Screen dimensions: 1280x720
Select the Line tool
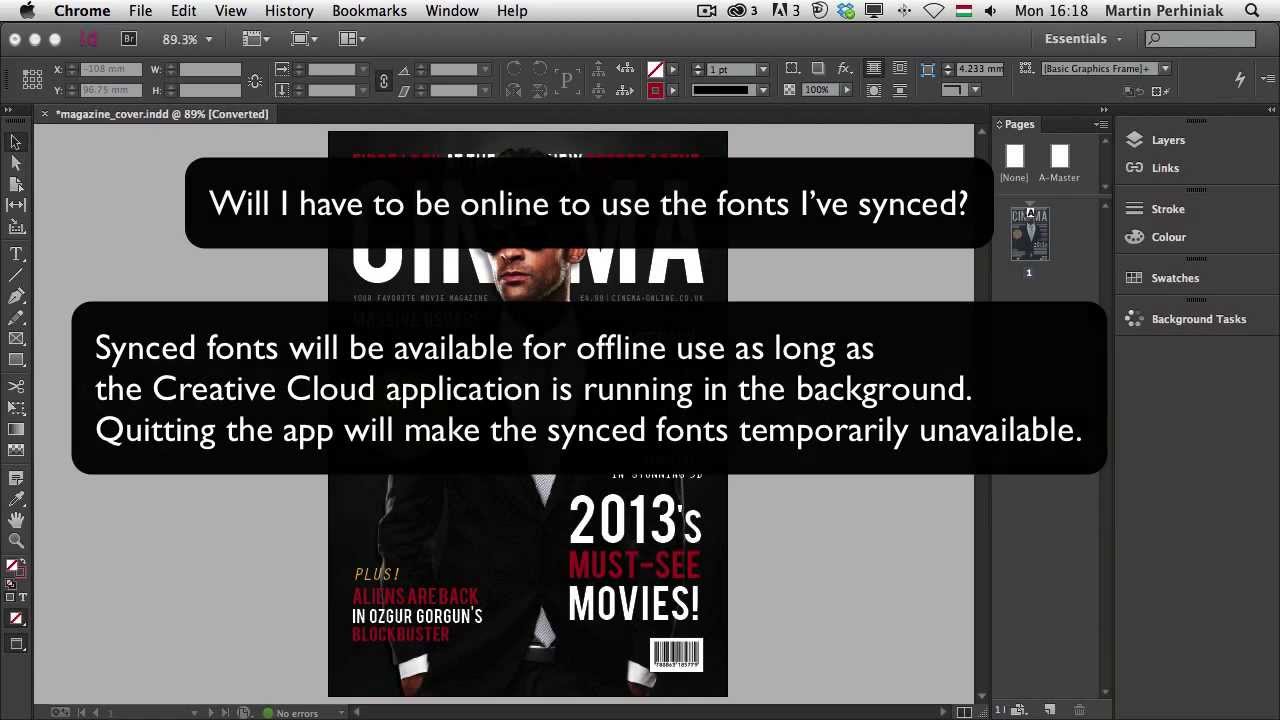pyautogui.click(x=16, y=275)
